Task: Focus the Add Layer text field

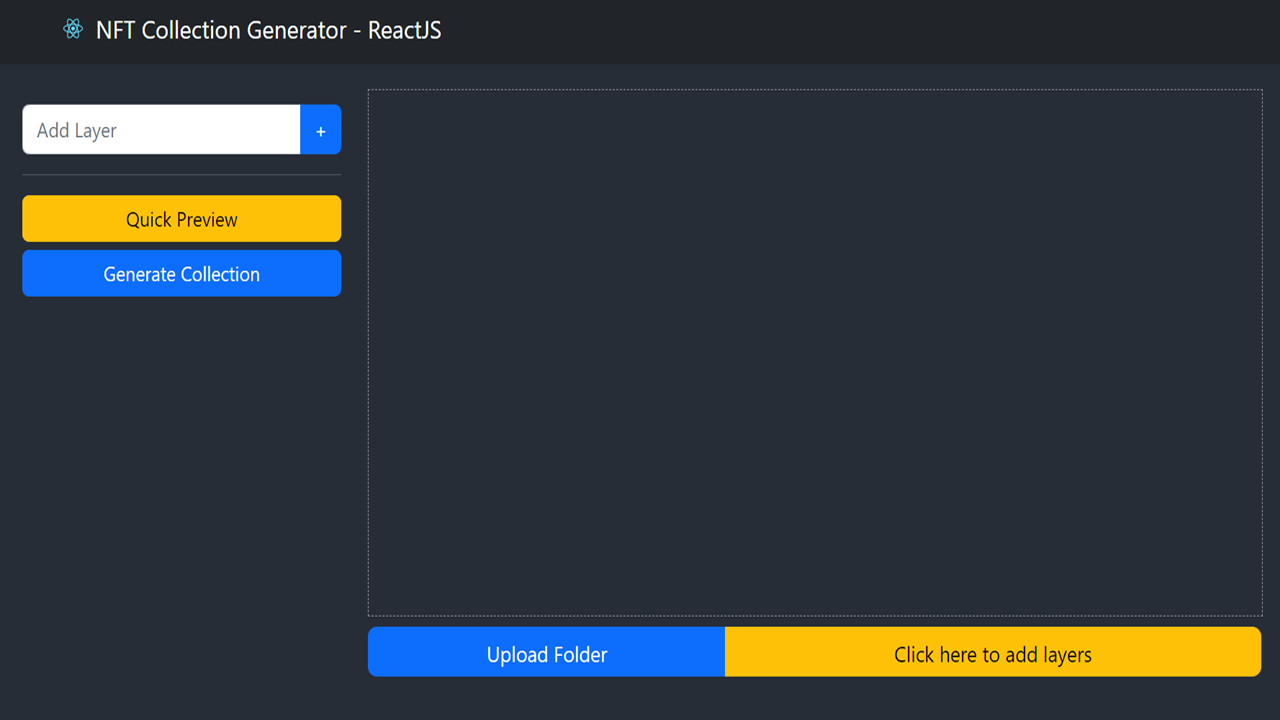Action: (161, 130)
